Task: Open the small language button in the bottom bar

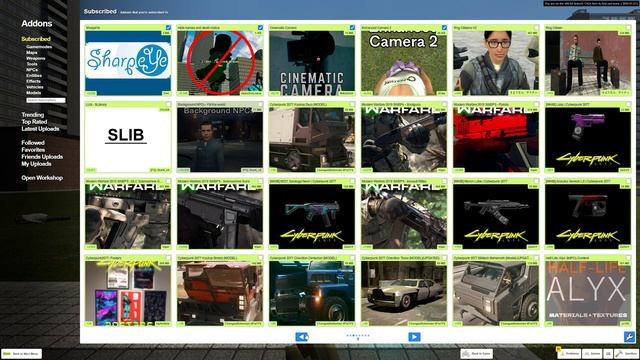Action: [x=608, y=353]
